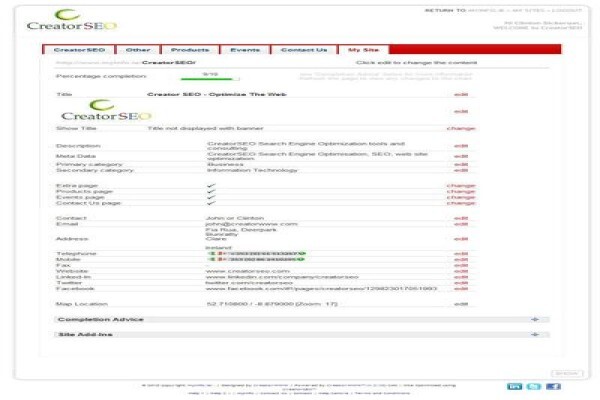Click the twitter.com/creatorseo value

coord(249,282)
